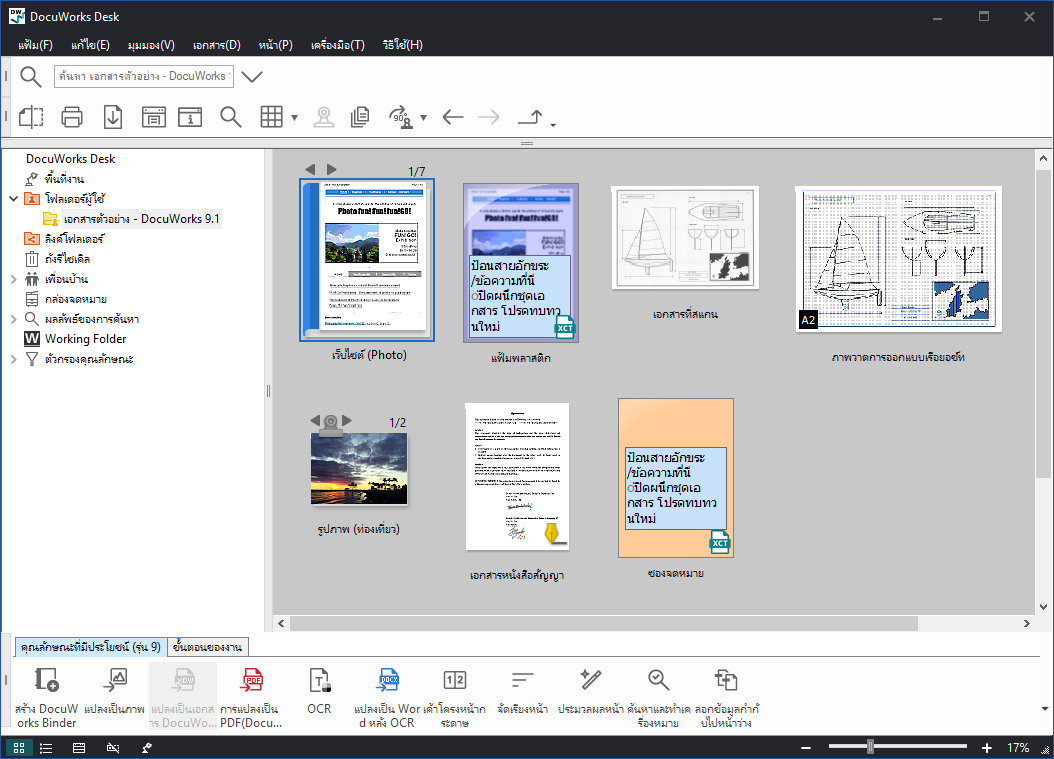Image resolution: width=1054 pixels, height=759 pixels.
Task: Click the convert to Word after OCR icon
Action: 388,681
